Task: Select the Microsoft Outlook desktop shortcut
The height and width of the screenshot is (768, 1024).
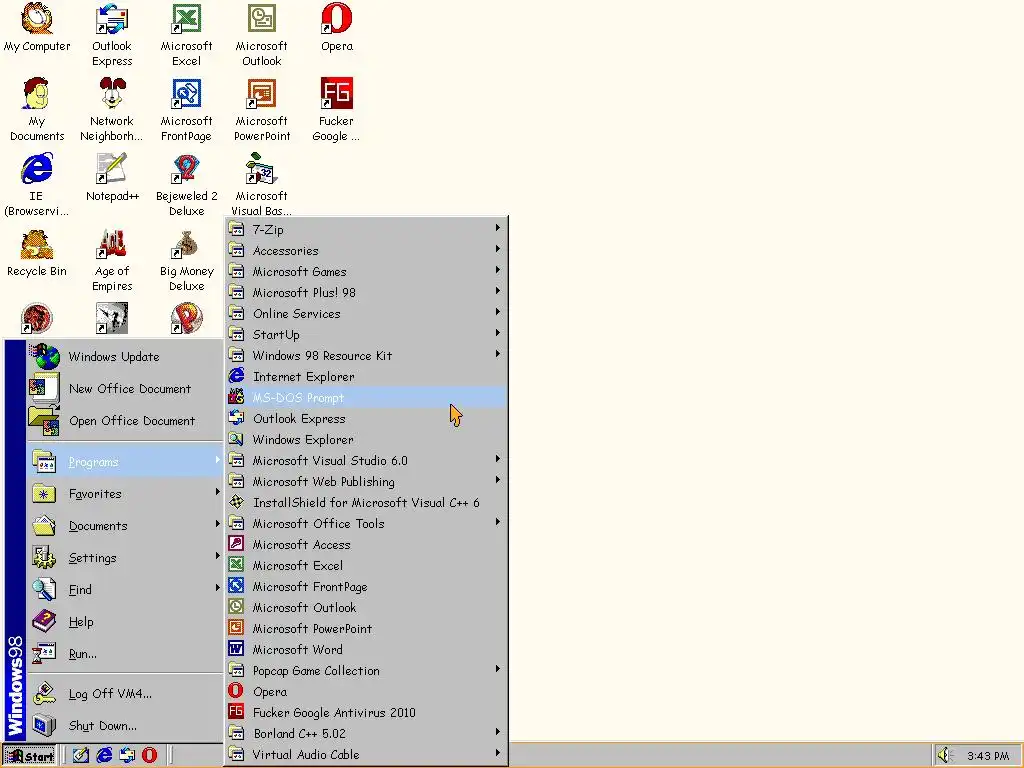Action: pos(261,35)
